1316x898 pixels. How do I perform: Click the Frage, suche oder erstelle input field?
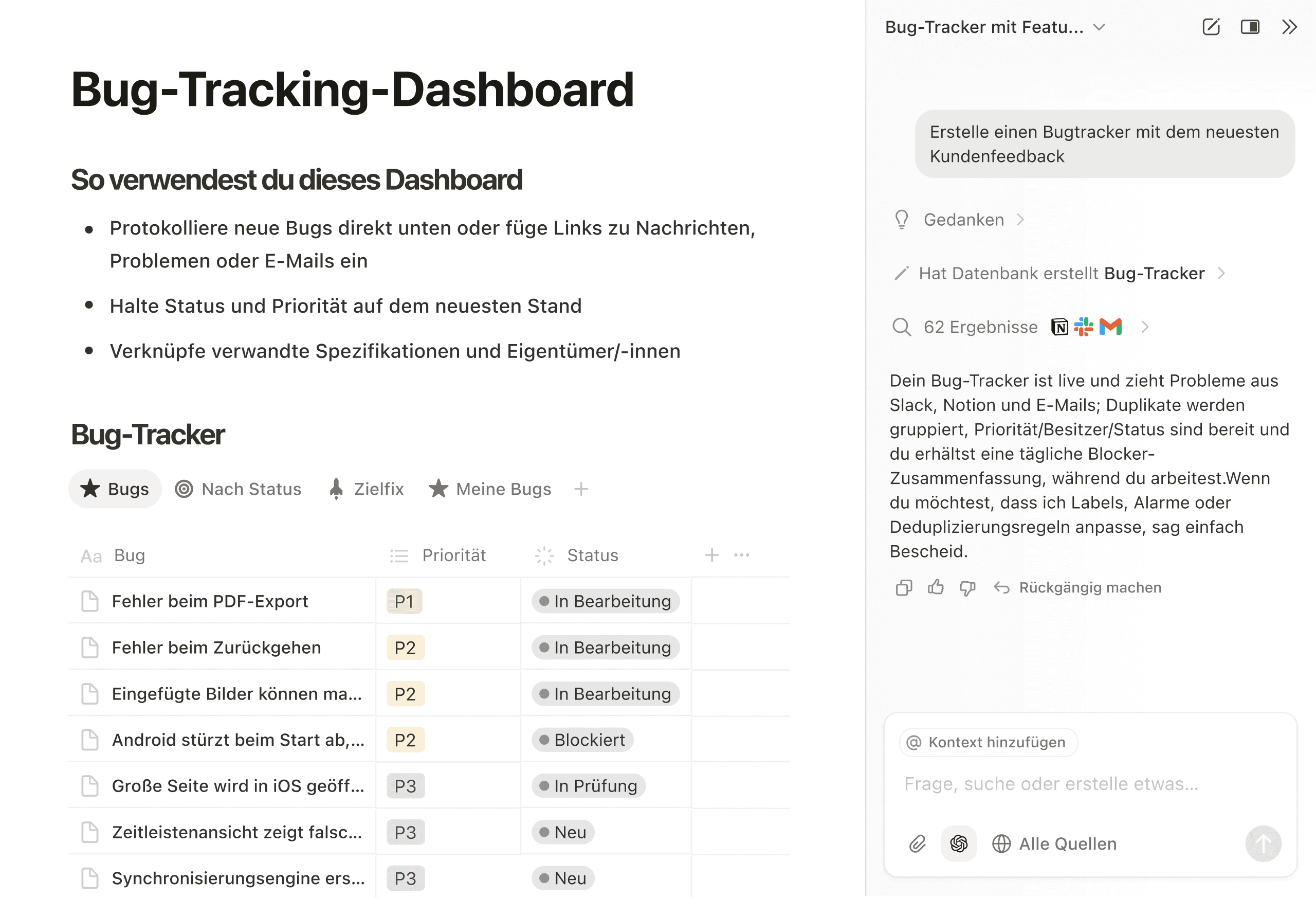coord(1089,783)
